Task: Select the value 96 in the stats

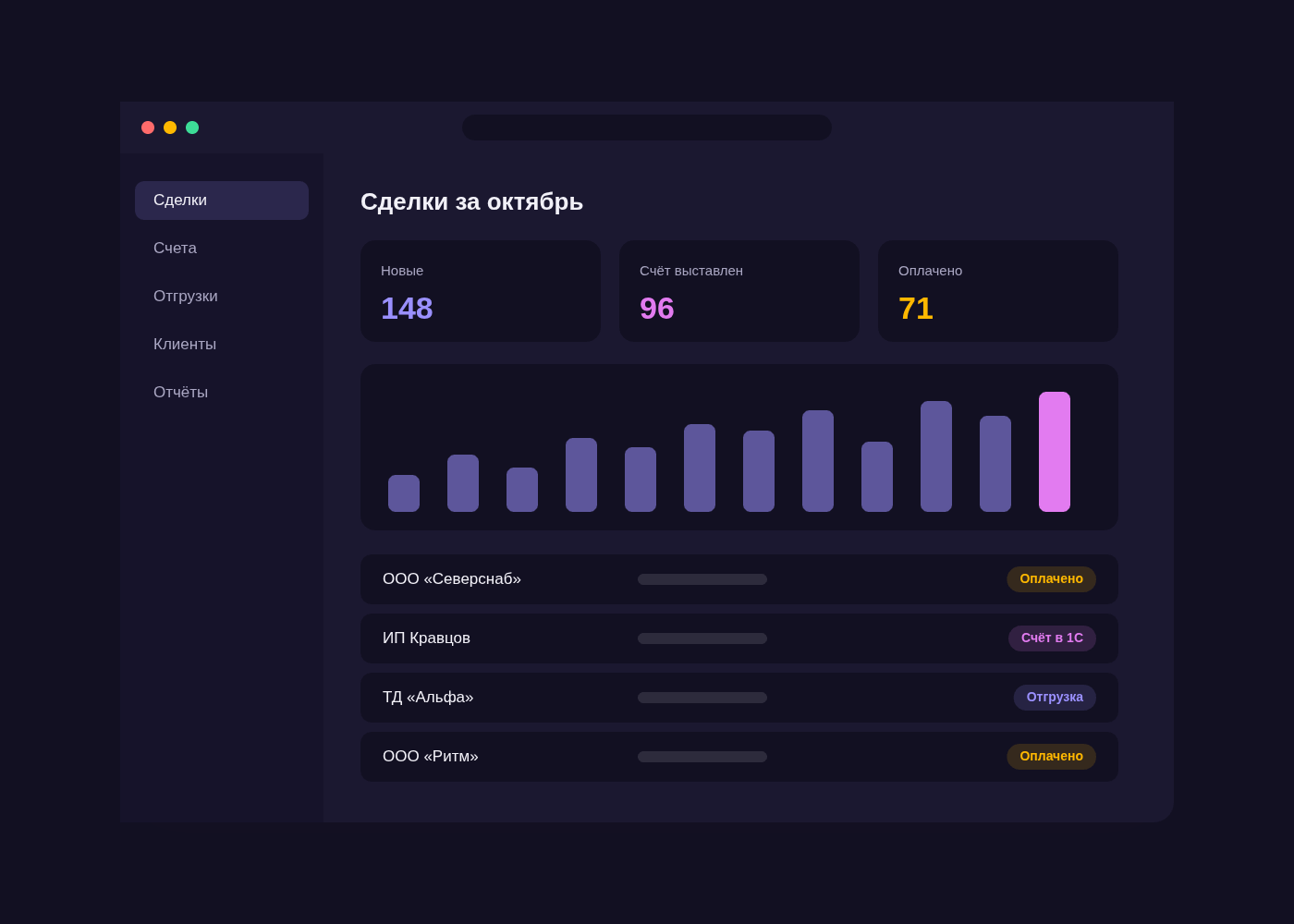Action: coord(657,309)
